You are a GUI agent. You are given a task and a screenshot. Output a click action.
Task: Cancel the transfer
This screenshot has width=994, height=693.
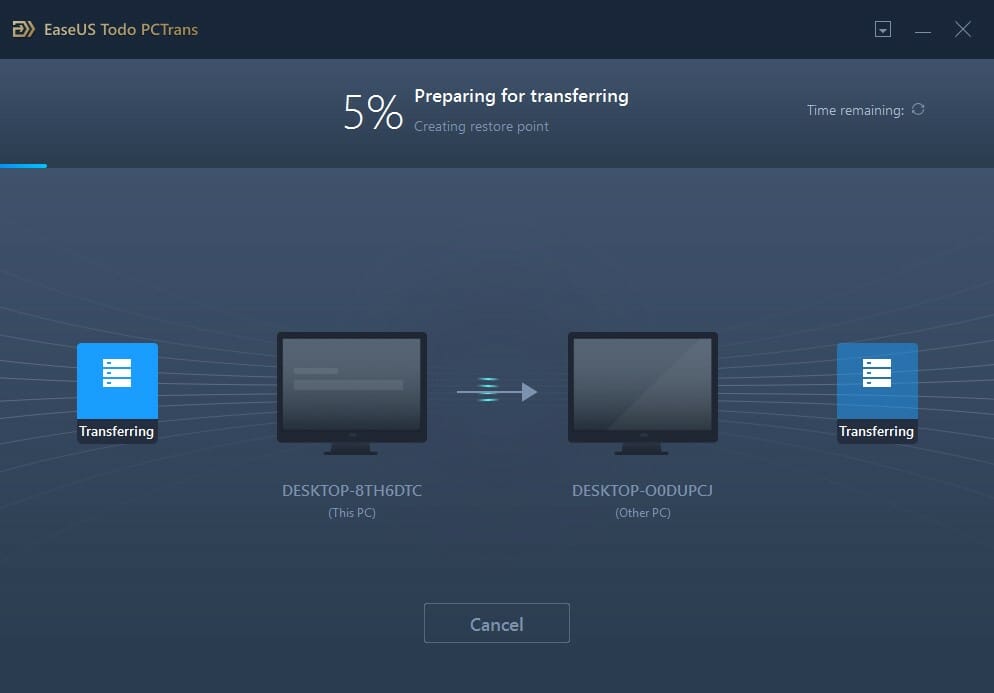point(497,623)
